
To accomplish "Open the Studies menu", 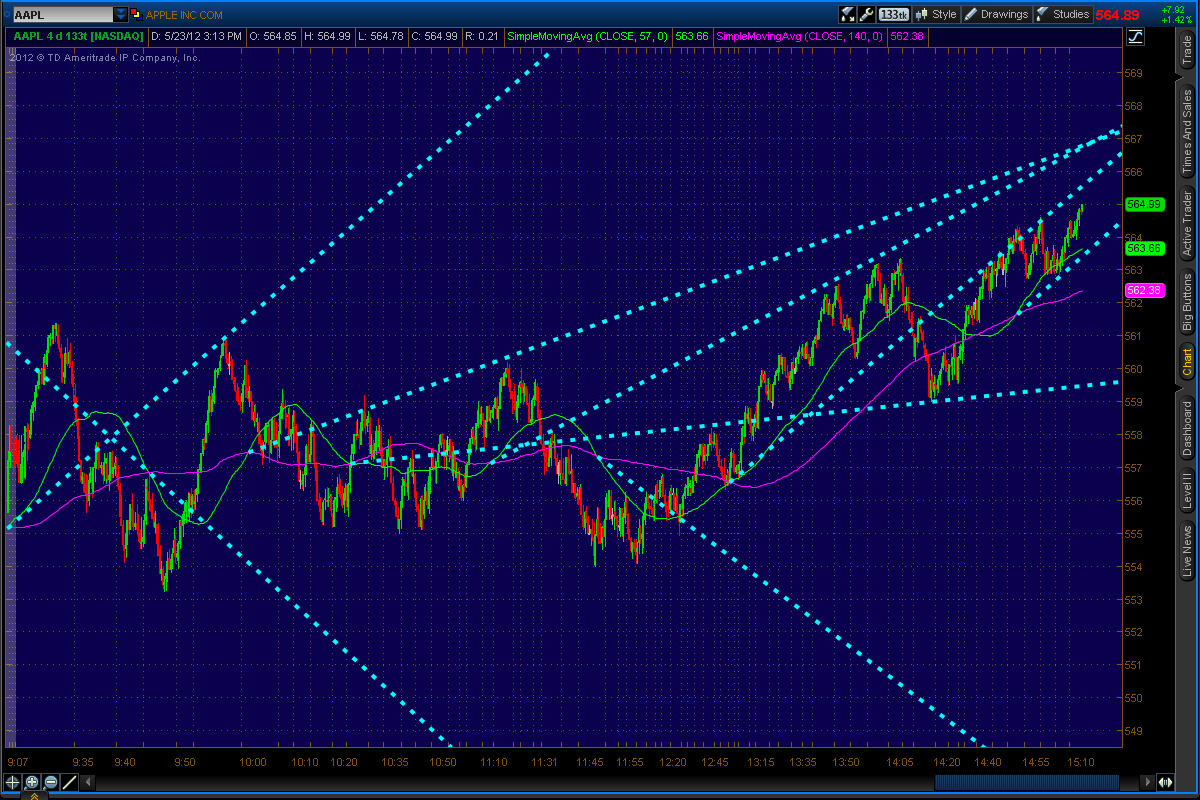I will point(1062,14).
